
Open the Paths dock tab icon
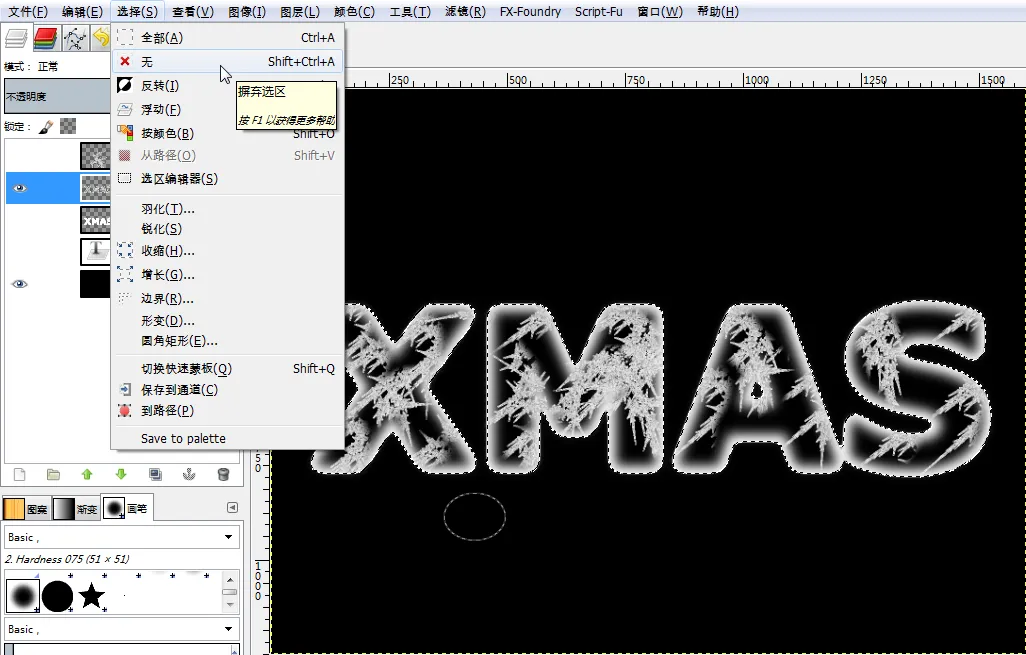coord(75,38)
